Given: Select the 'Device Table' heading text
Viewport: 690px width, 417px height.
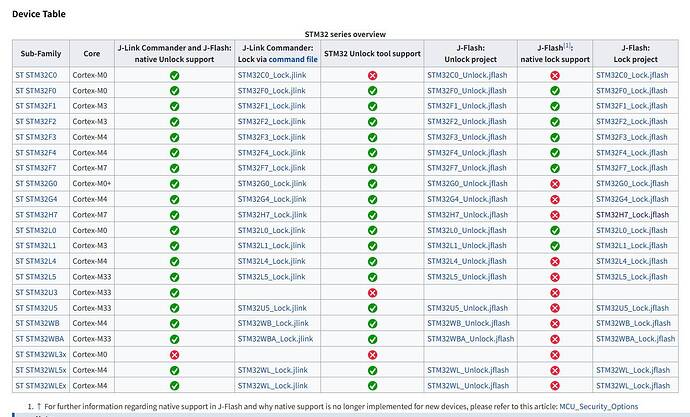Looking at the screenshot, I should point(39,14).
